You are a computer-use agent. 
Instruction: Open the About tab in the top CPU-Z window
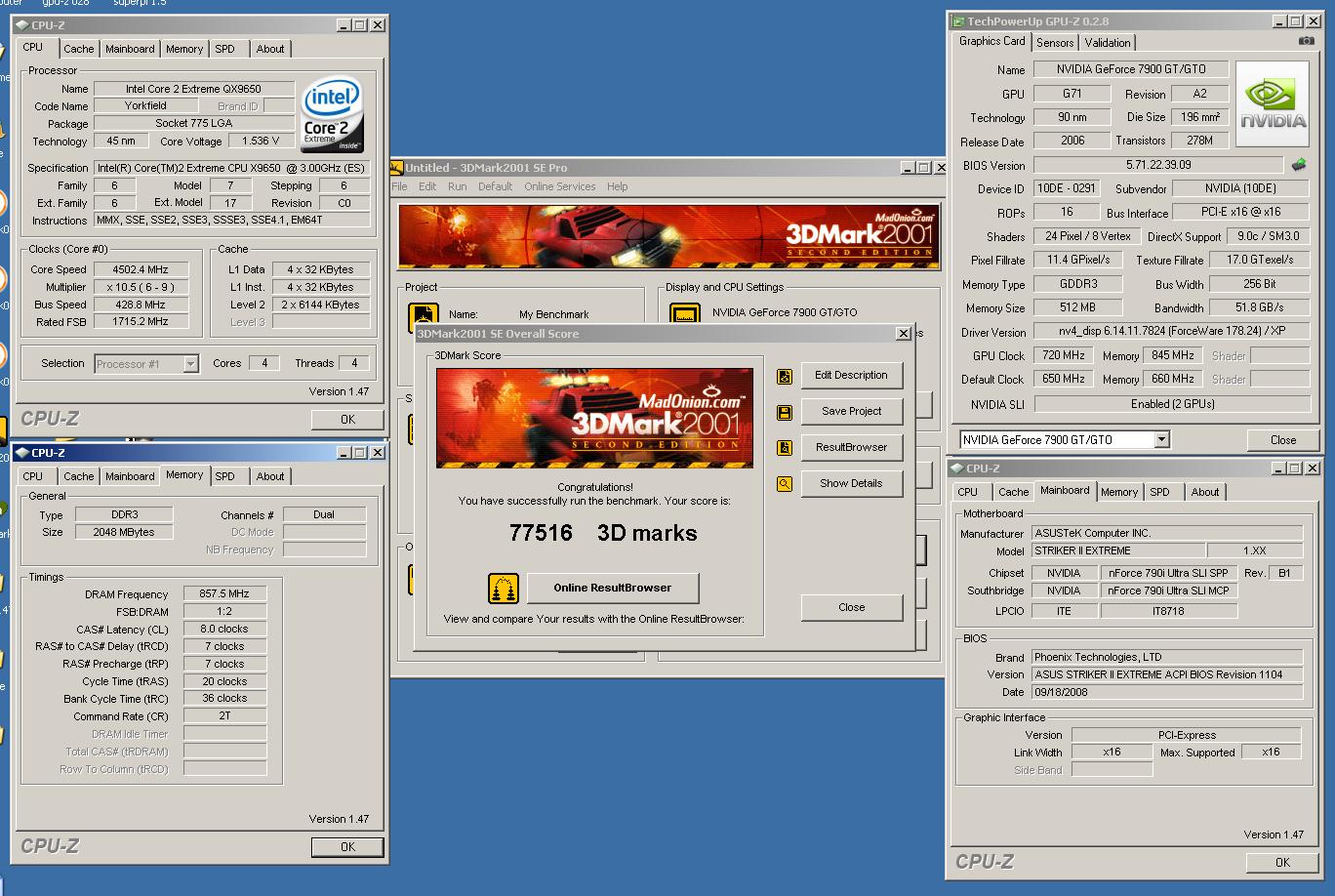[270, 49]
